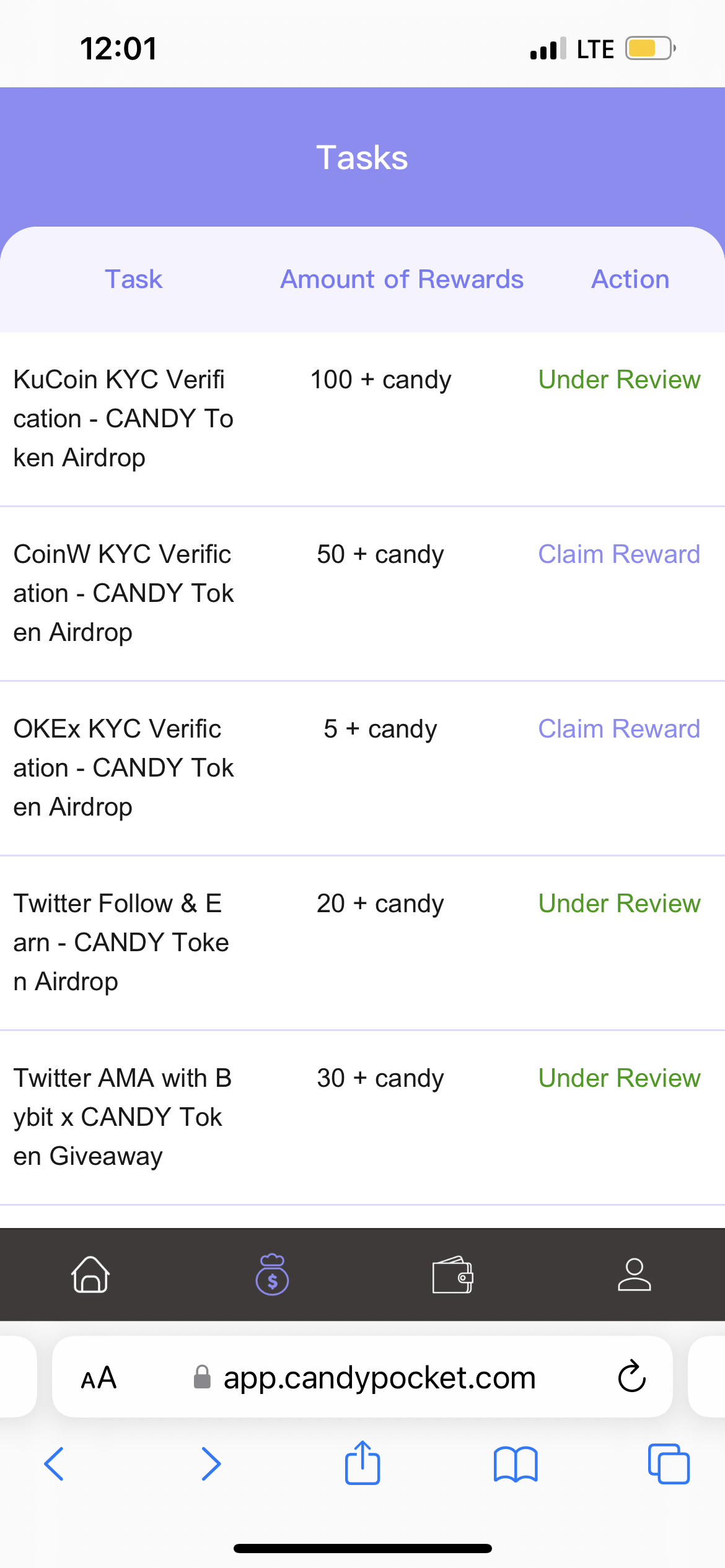Tap Under Review for KuCoin KYC task

click(619, 380)
